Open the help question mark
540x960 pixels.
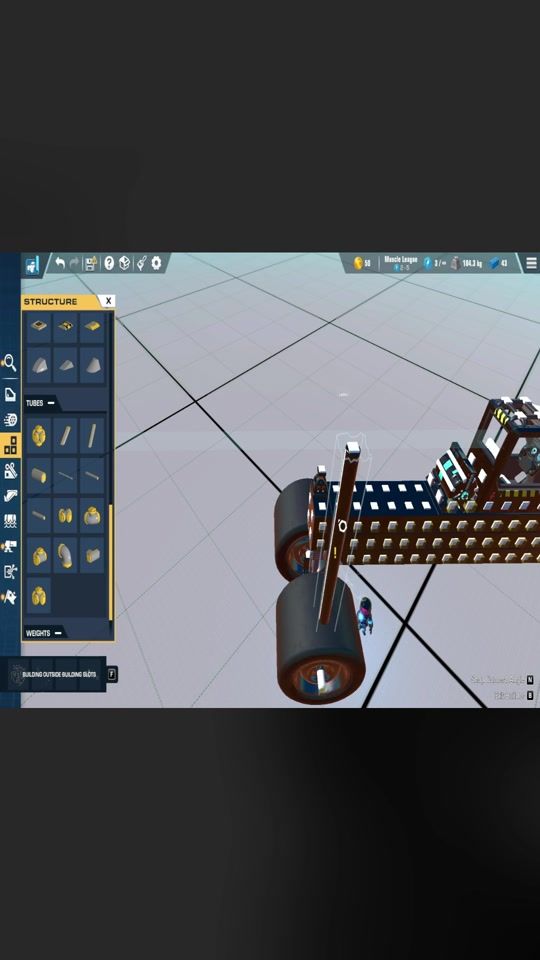point(109,263)
